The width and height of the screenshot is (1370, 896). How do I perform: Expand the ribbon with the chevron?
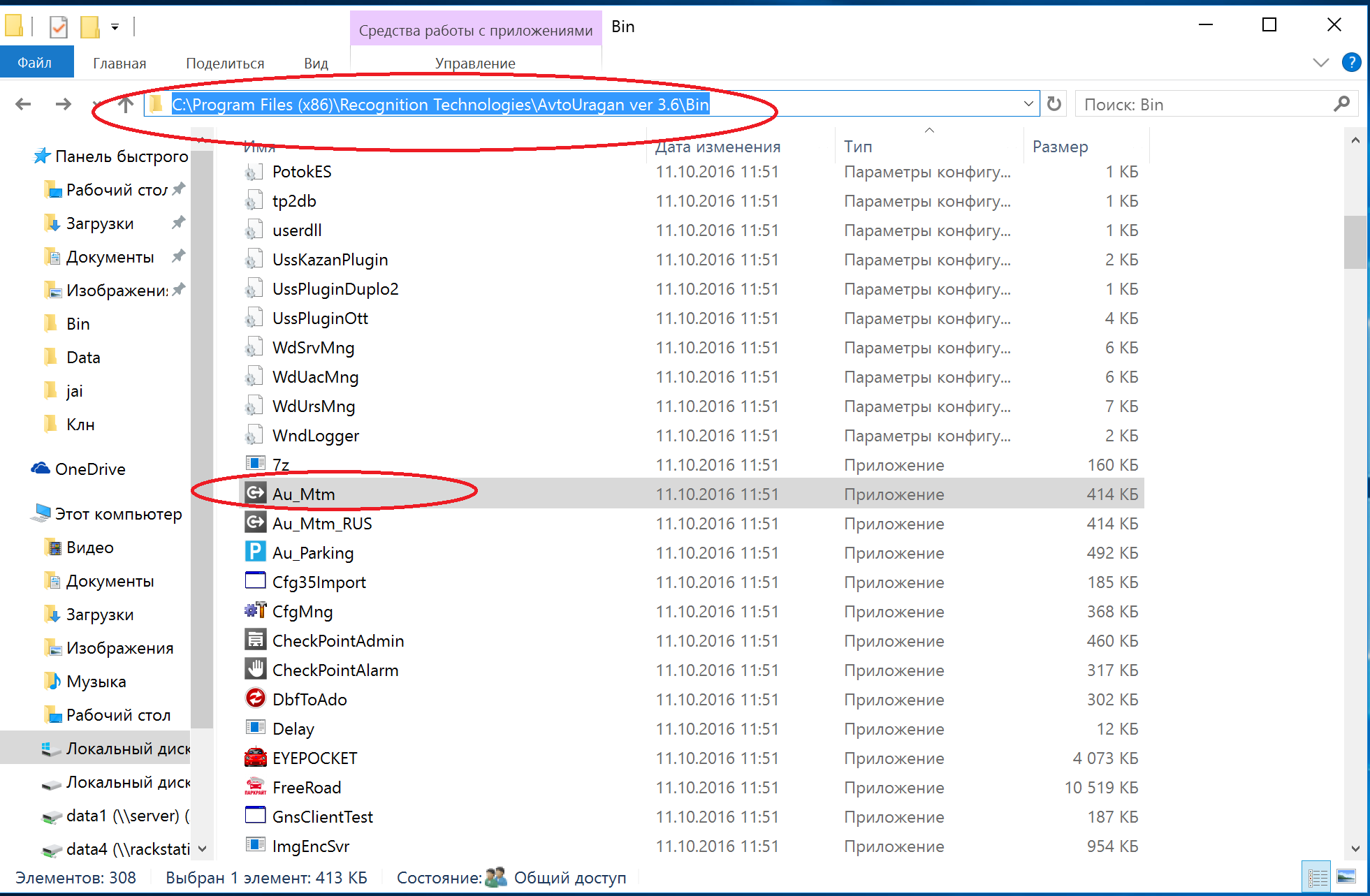coord(1320,62)
